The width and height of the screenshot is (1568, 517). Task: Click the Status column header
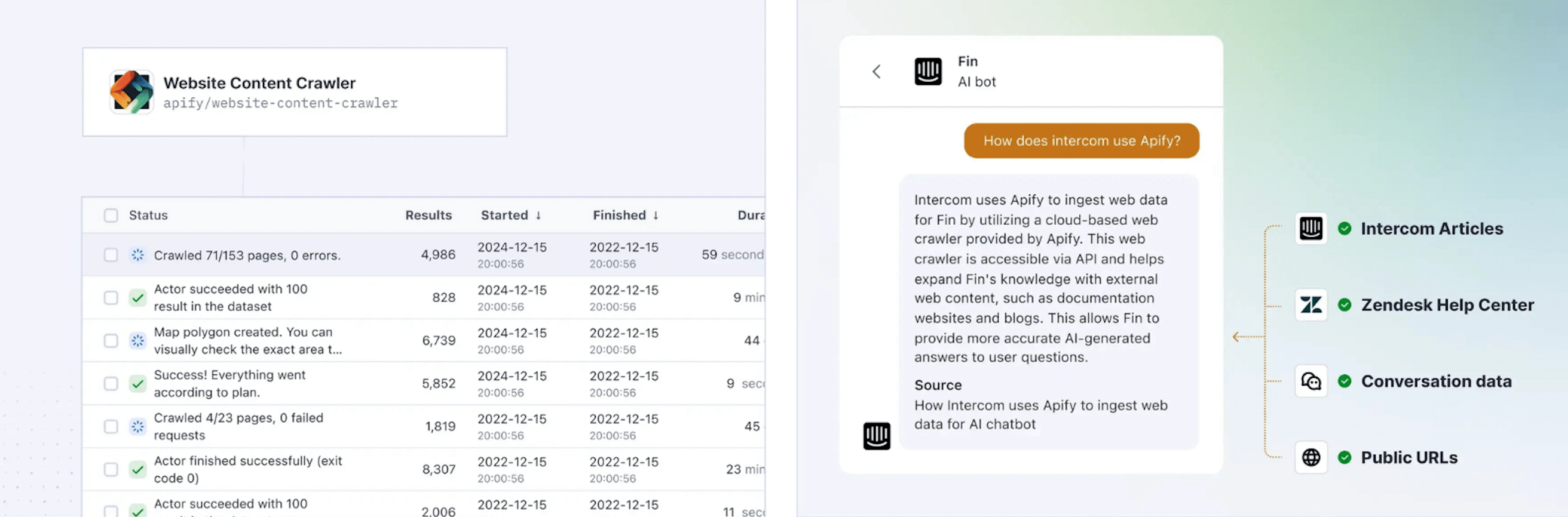pyautogui.click(x=148, y=216)
